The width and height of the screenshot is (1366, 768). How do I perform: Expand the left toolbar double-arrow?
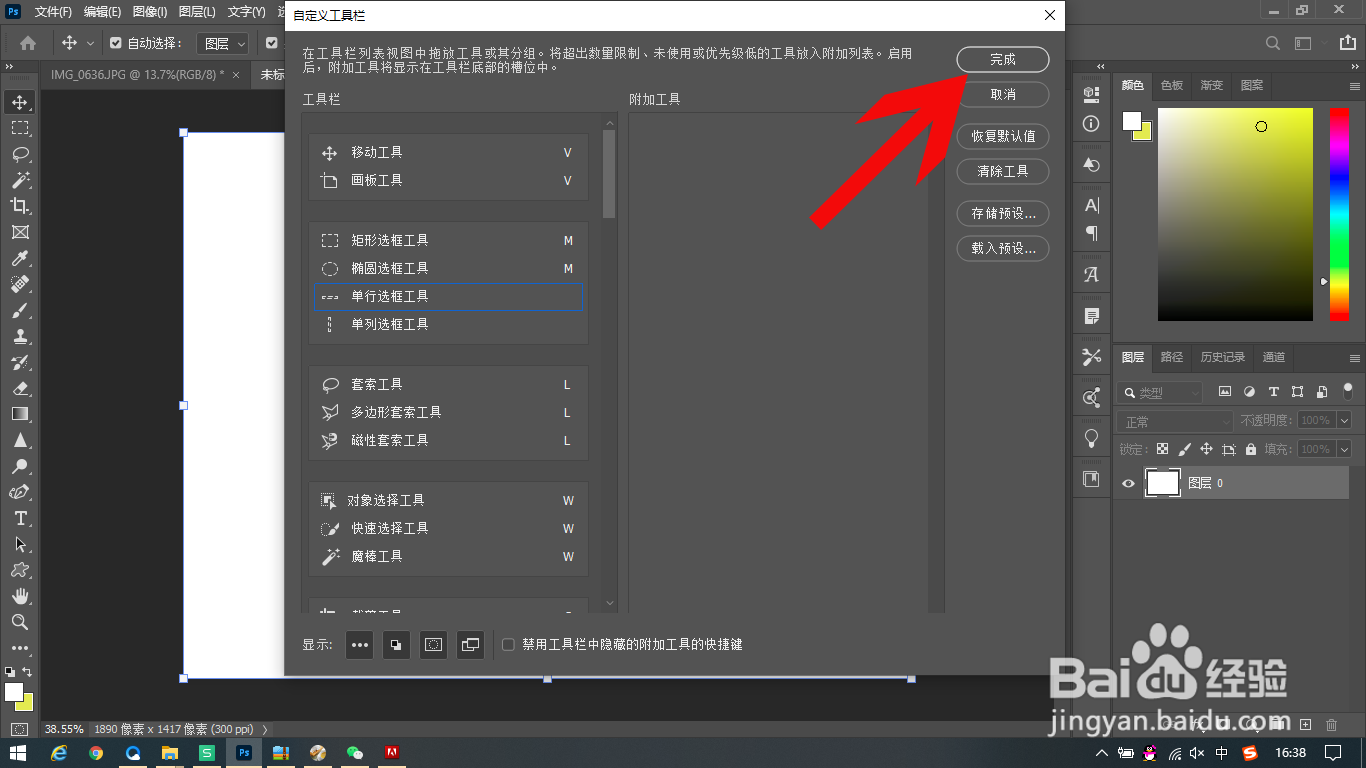tap(9, 67)
